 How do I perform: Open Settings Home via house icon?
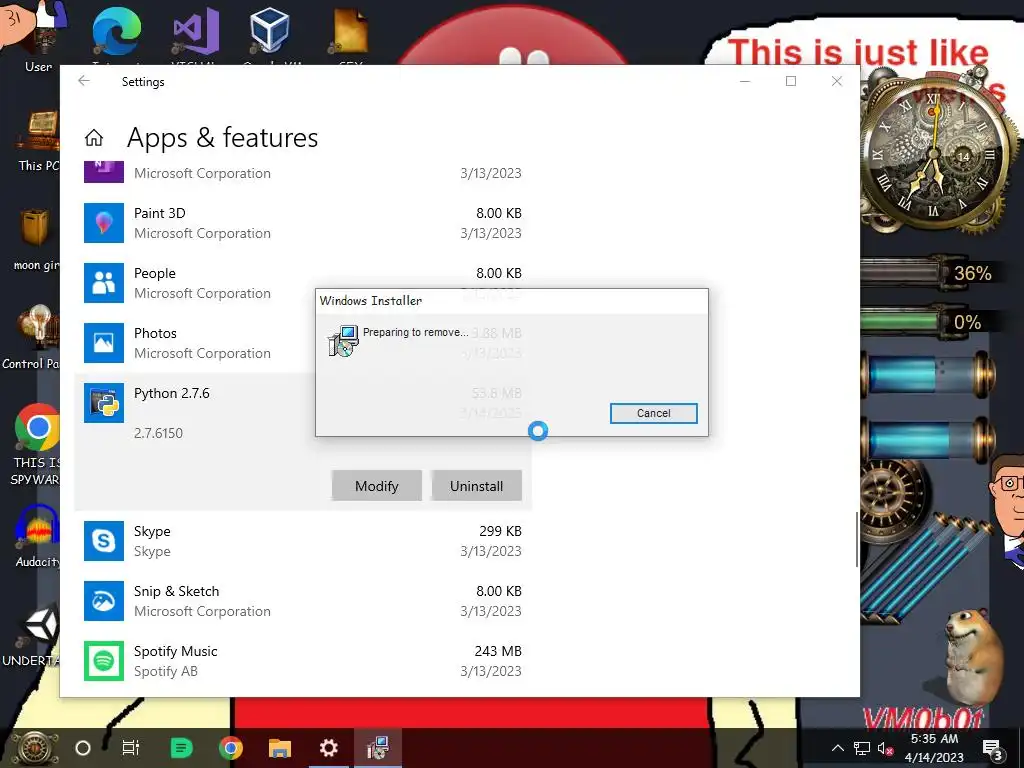[94, 138]
